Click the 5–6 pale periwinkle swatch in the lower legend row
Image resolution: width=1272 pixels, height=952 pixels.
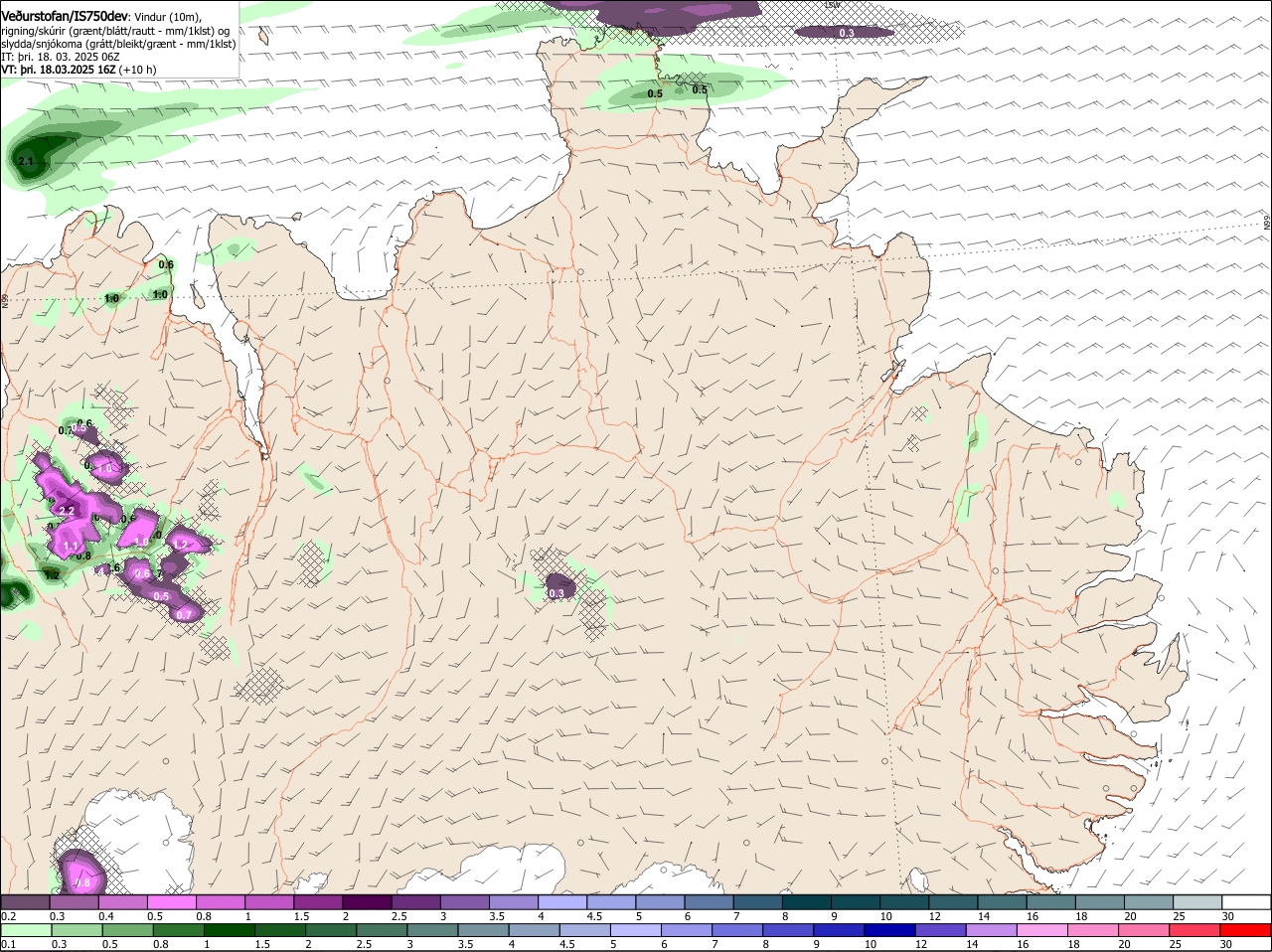[x=637, y=929]
